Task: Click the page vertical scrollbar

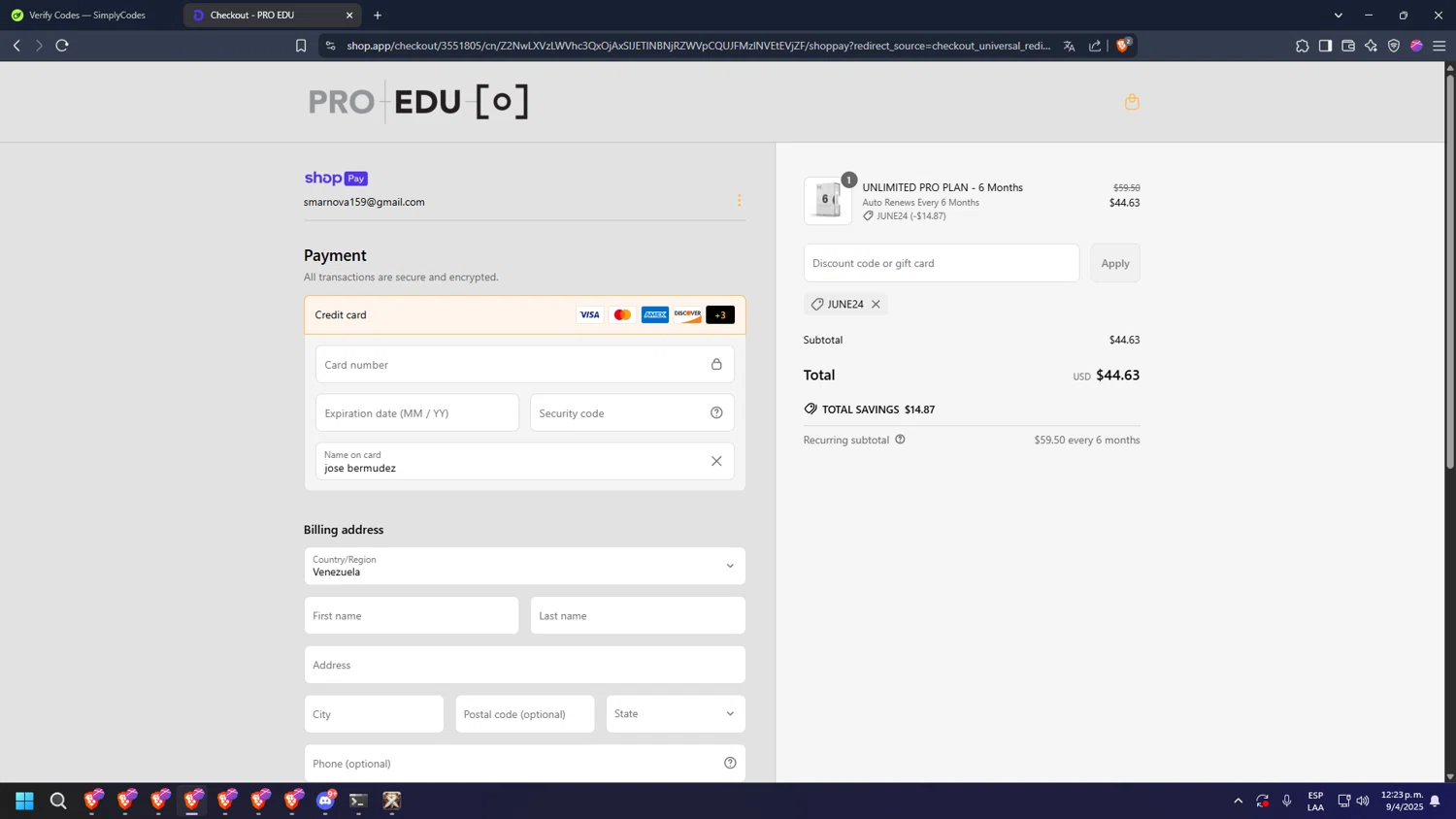Action: point(1450,270)
